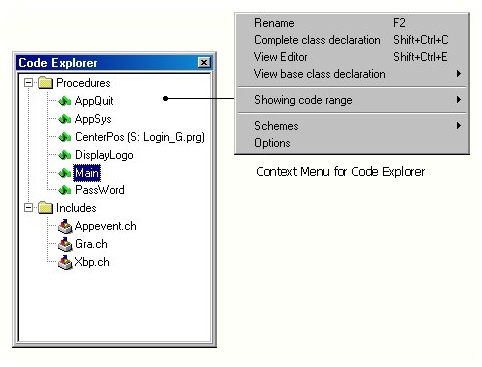Select the PassWord procedure label
Viewport: 482px width, 367px height.
pyautogui.click(x=100, y=190)
